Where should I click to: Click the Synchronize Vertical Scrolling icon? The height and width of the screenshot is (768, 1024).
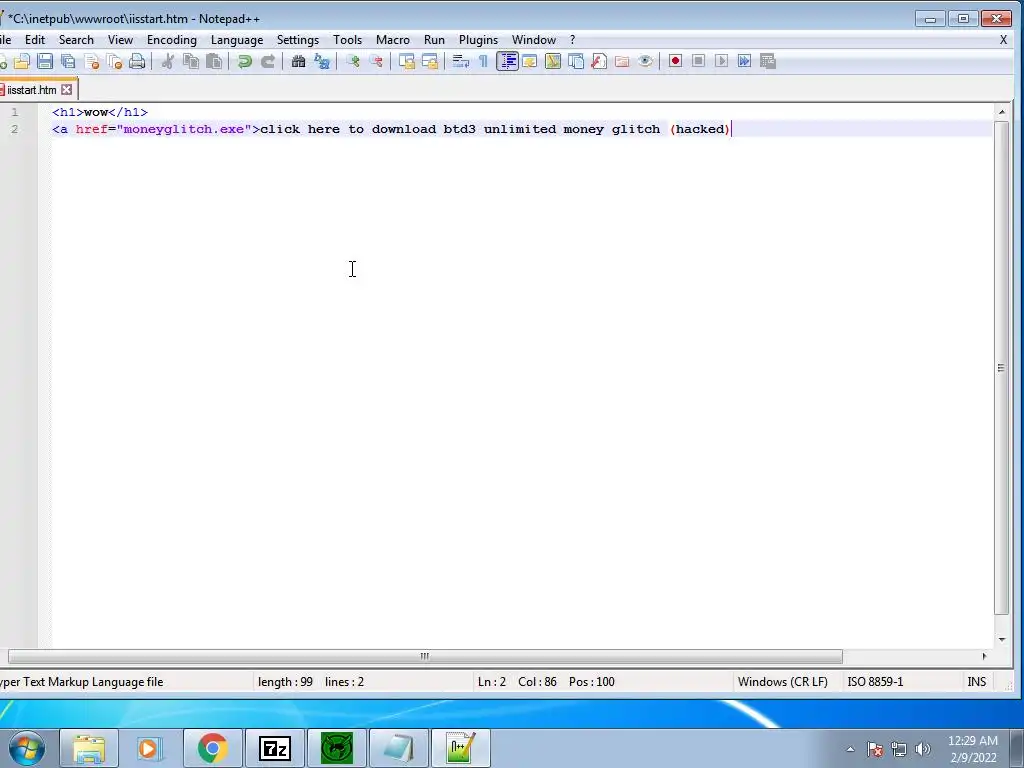[x=407, y=61]
